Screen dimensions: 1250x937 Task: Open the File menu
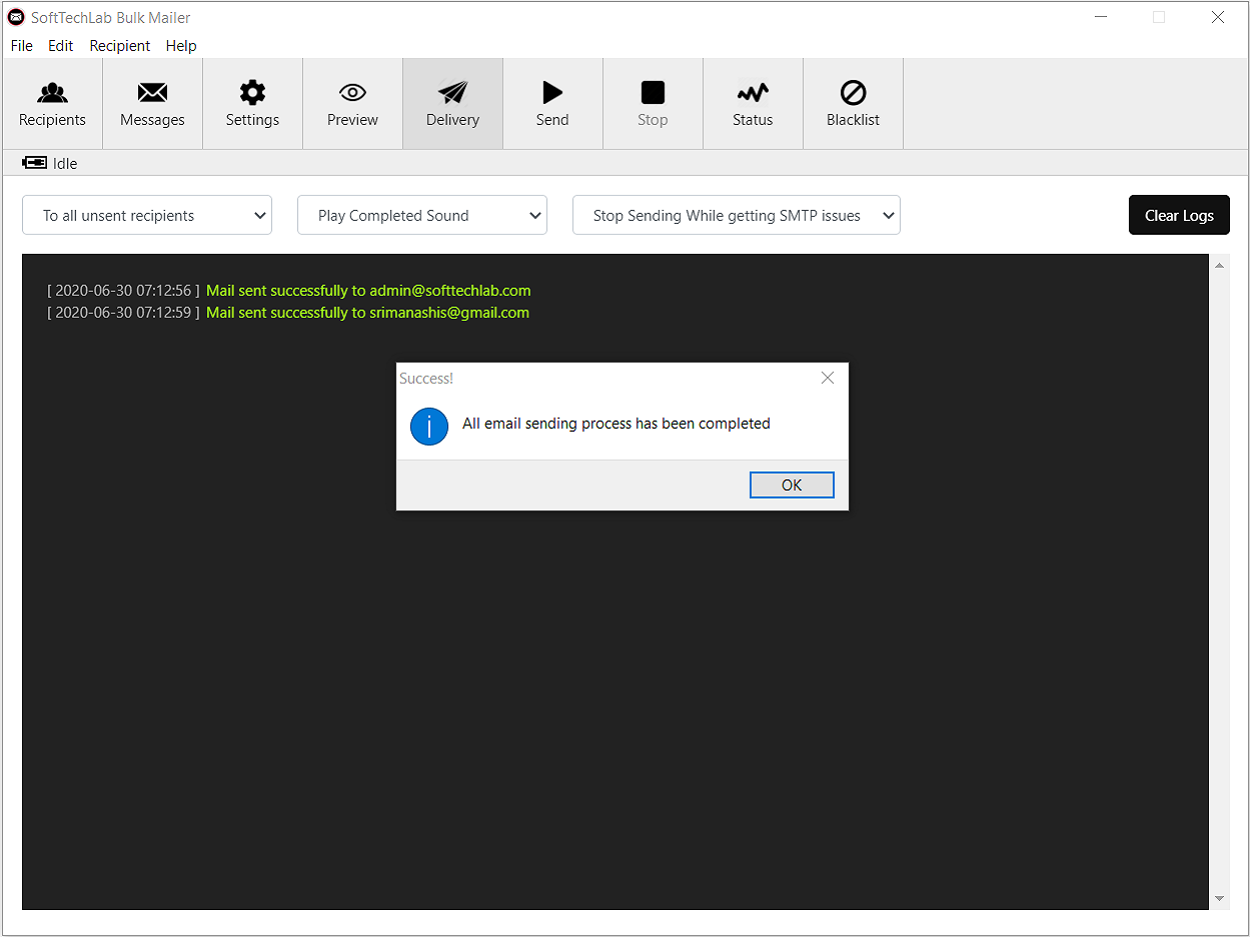(20, 45)
